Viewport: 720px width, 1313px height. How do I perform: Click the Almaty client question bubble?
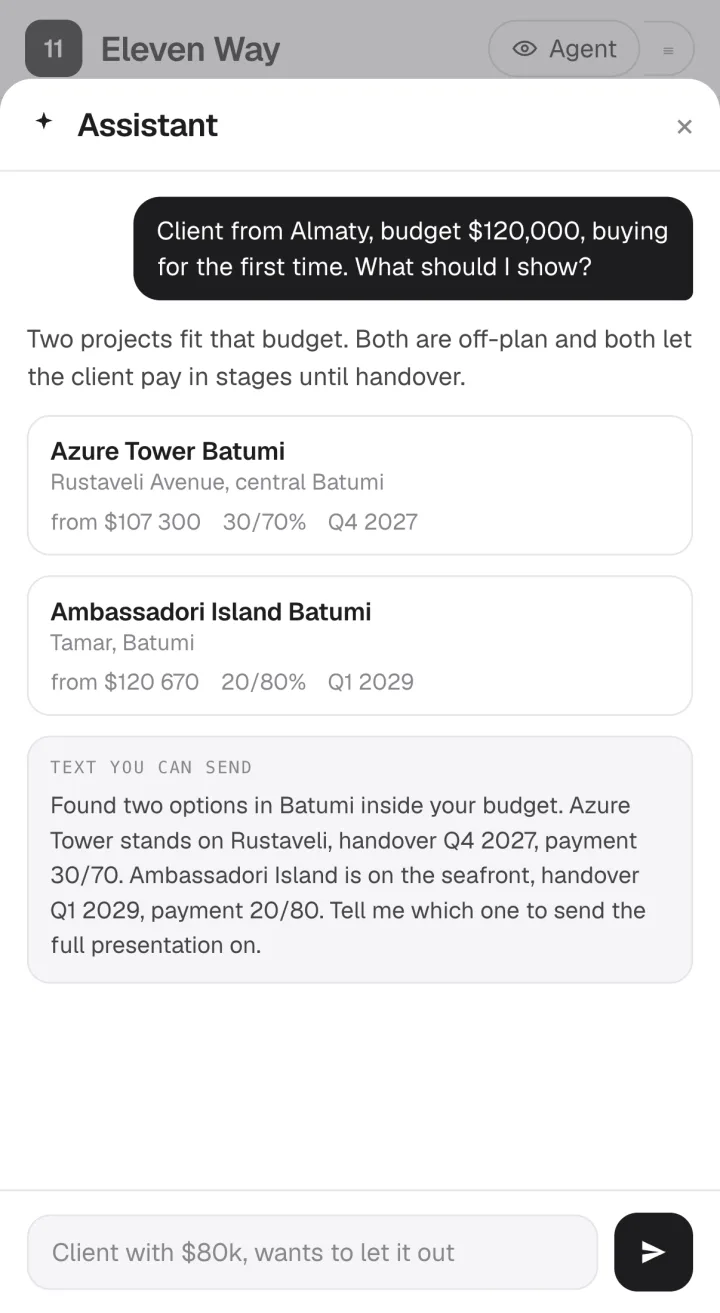[x=413, y=248]
